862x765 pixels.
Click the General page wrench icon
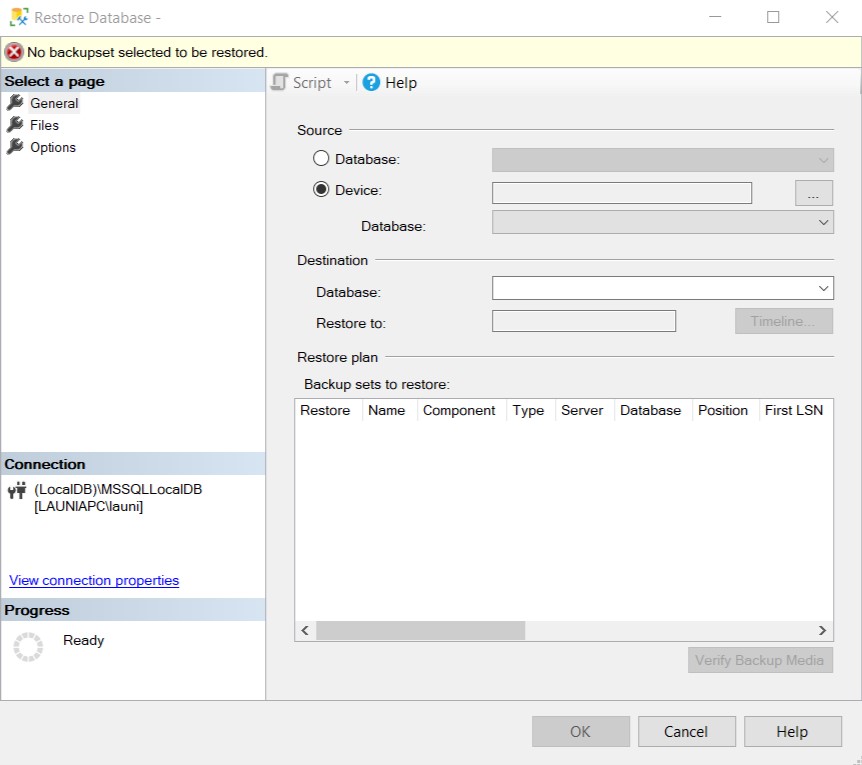15,103
